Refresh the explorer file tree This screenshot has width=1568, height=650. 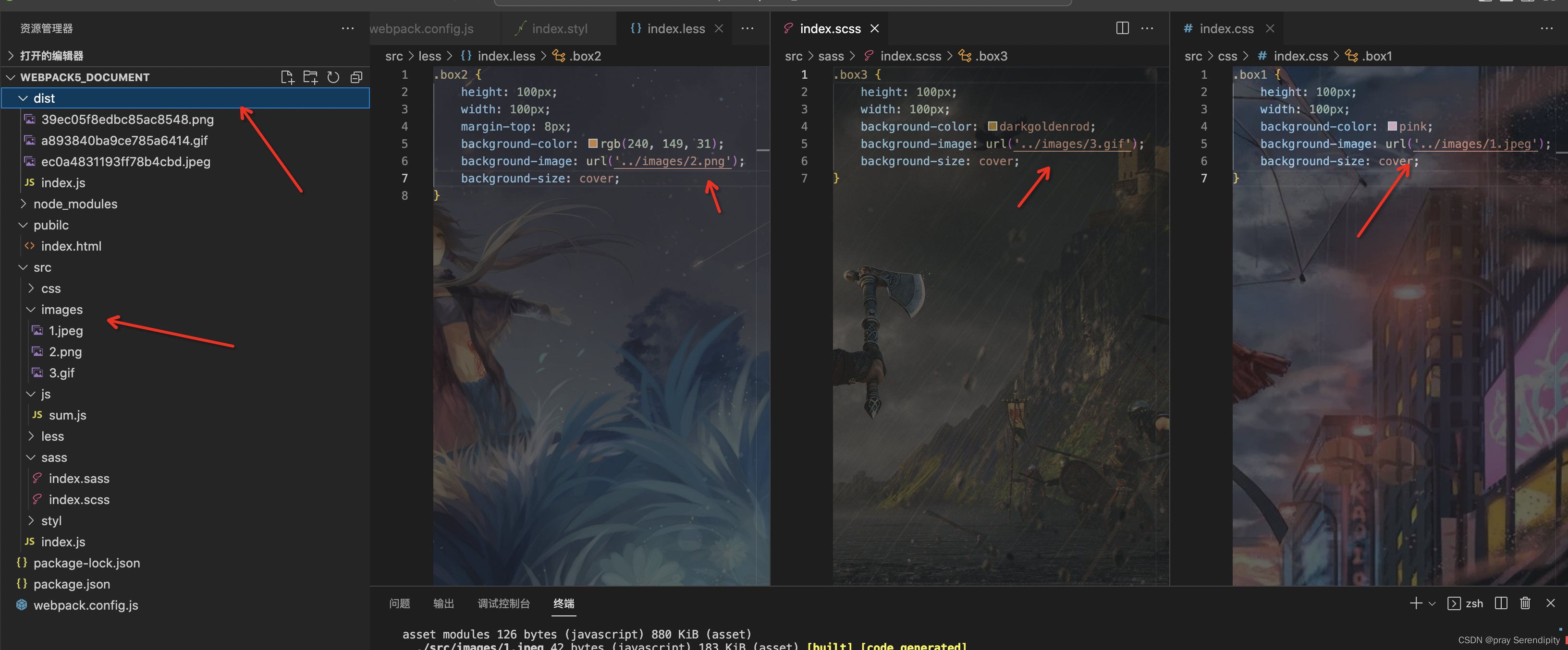coord(333,77)
